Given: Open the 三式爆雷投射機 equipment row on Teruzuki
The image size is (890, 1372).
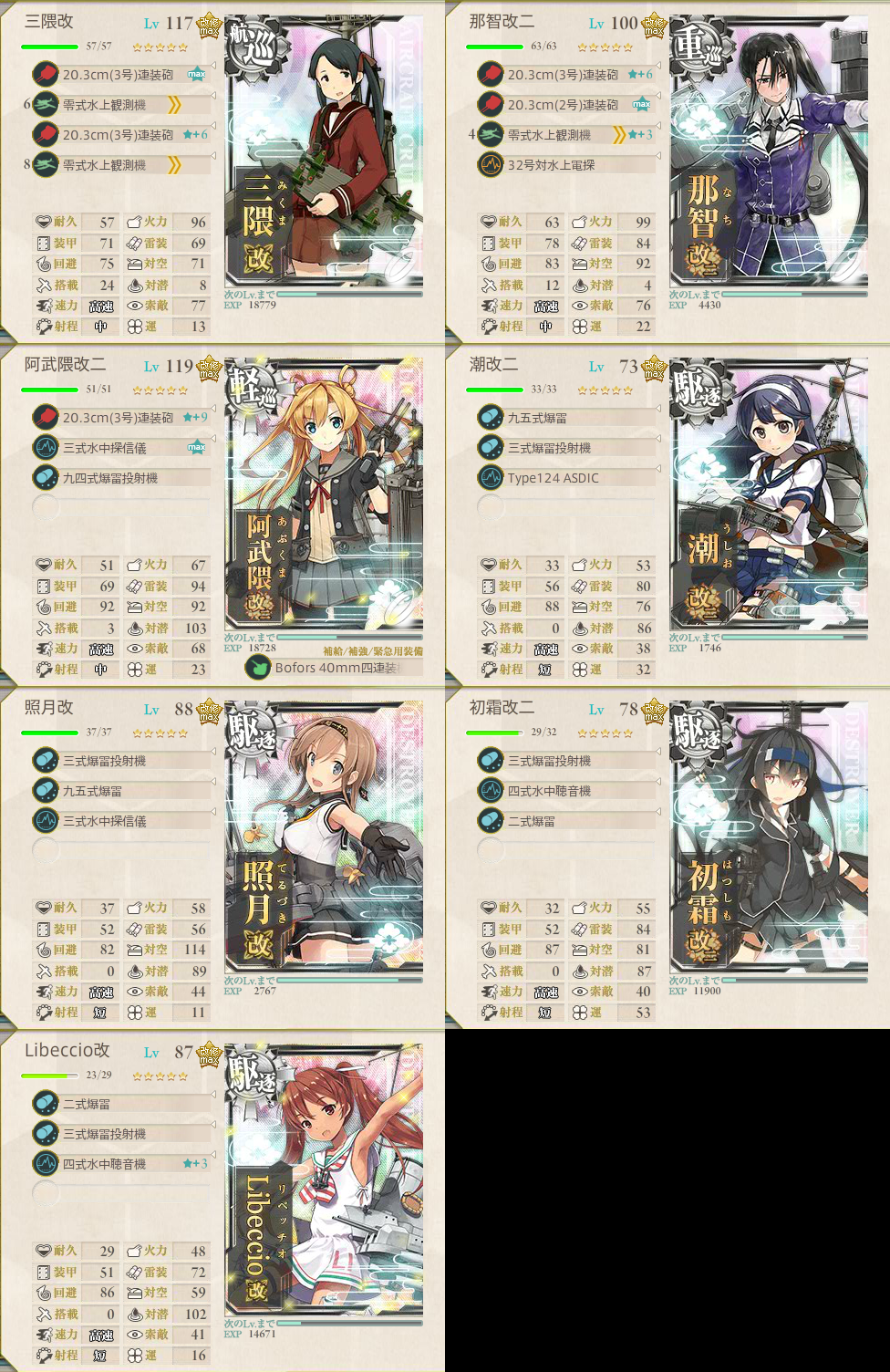Looking at the screenshot, I should coord(122,761).
